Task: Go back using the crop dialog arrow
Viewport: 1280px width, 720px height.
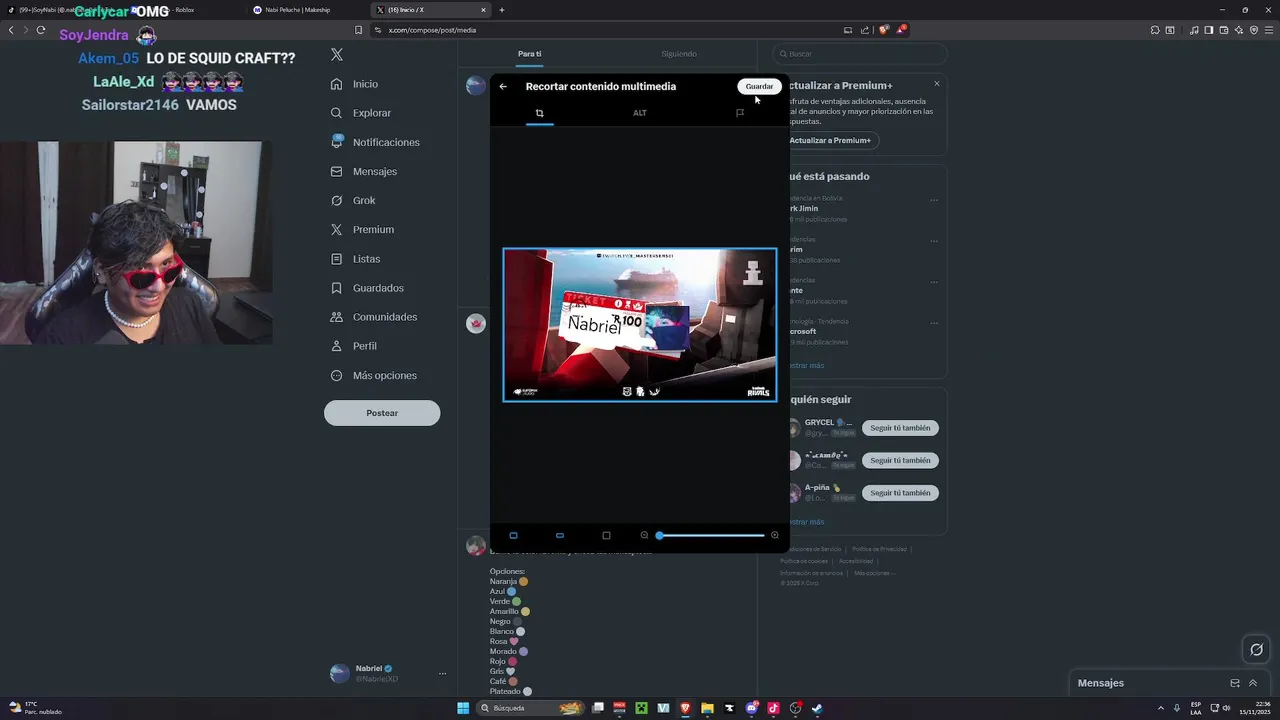Action: tap(503, 87)
